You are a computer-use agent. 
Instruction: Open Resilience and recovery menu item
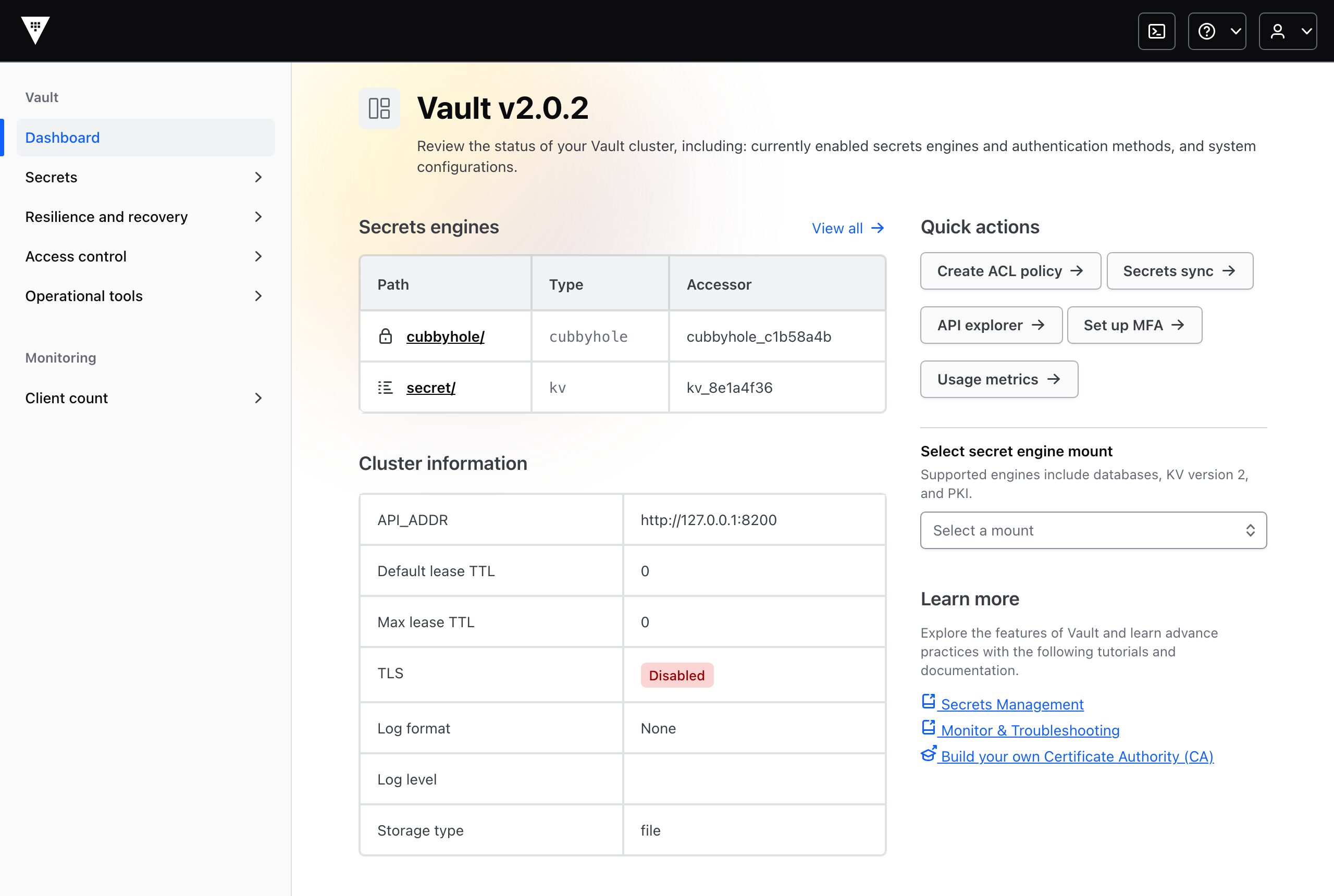[146, 217]
